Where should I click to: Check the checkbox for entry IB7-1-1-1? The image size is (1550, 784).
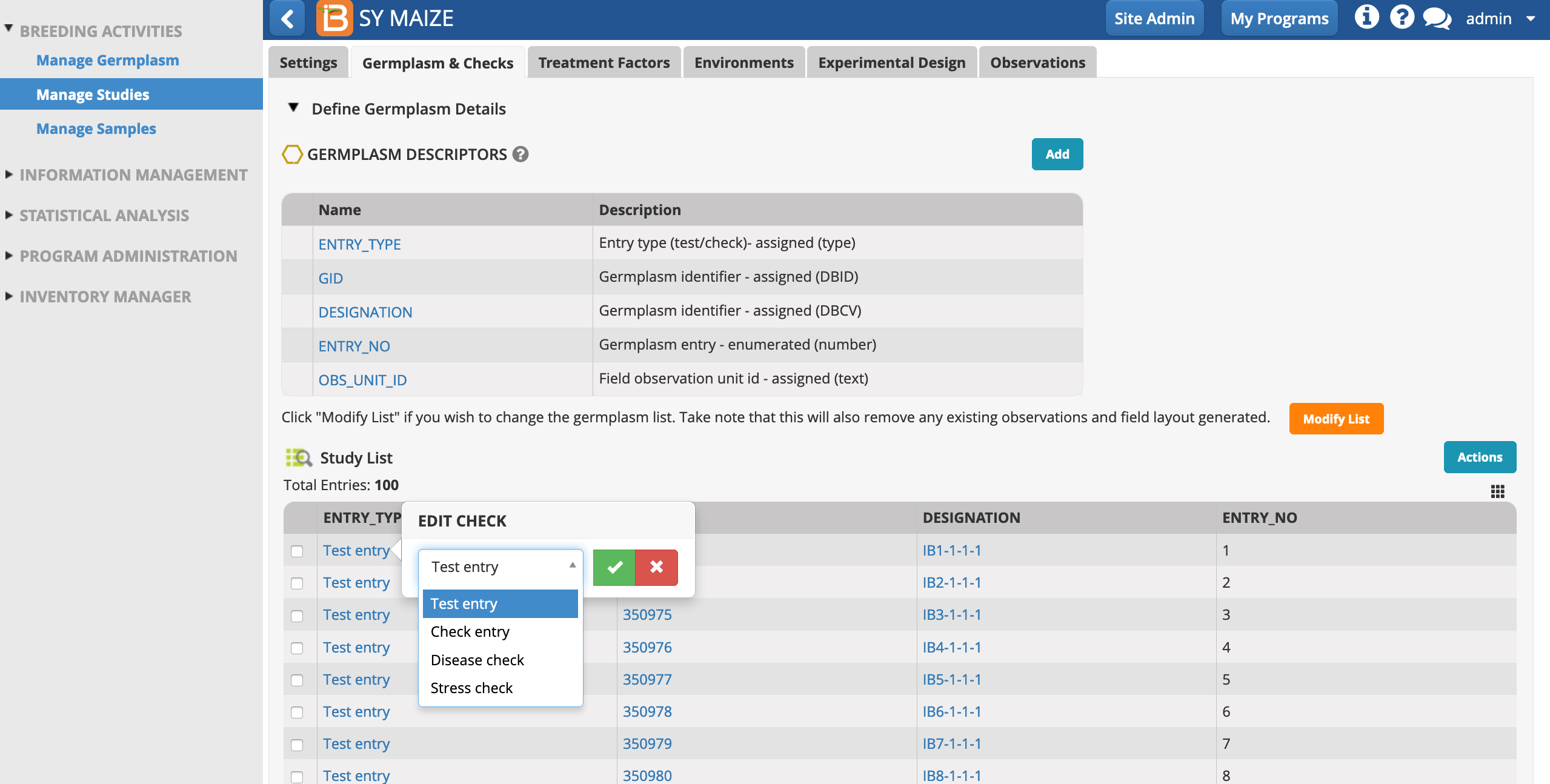pos(297,745)
